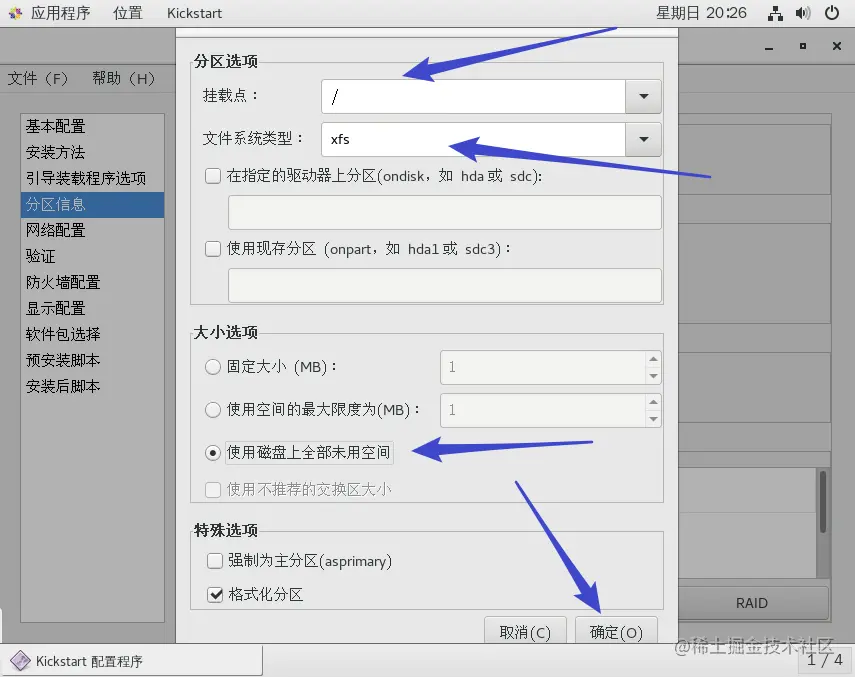Expand the 挂载点 dropdown arrow
855x677 pixels.
[643, 96]
